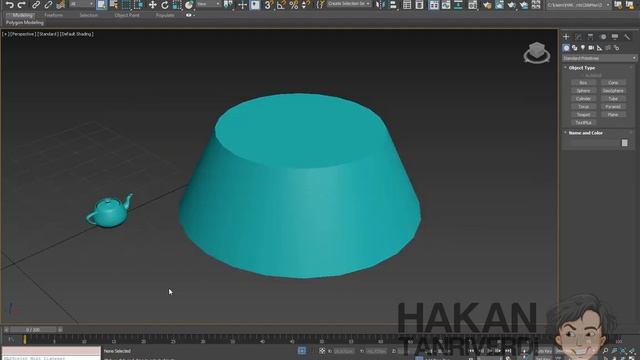Click the Torus primitive button
Viewport: 640px width, 360px height.
coord(583,107)
